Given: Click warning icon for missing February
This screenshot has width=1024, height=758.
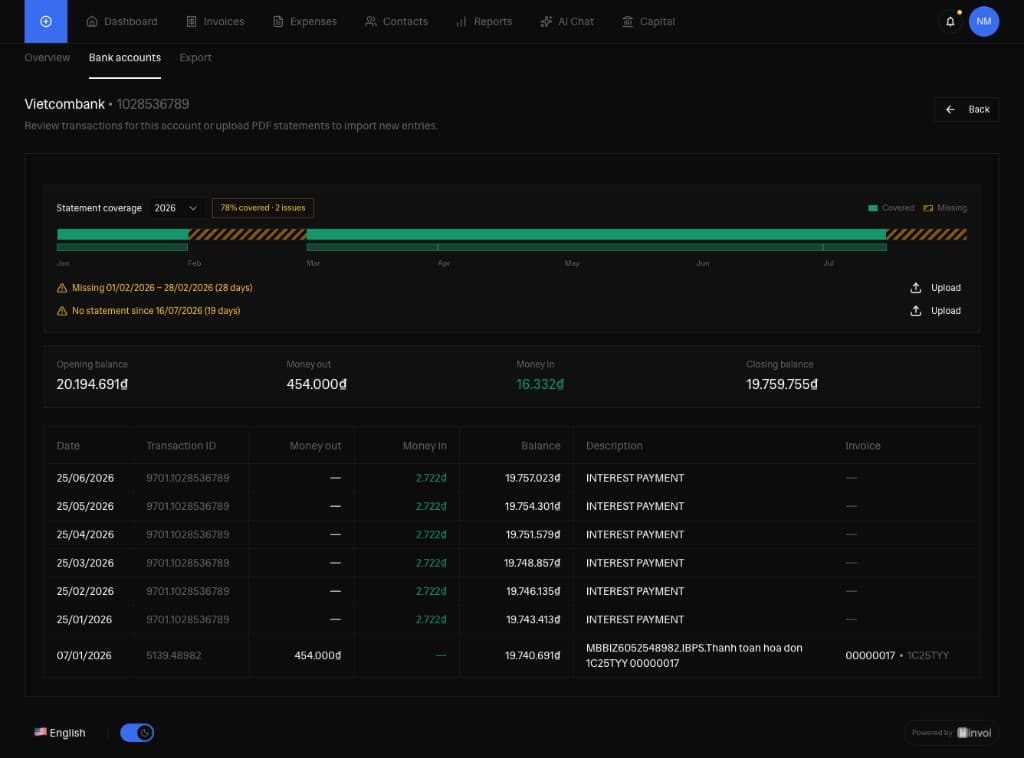Looking at the screenshot, I should pos(62,288).
